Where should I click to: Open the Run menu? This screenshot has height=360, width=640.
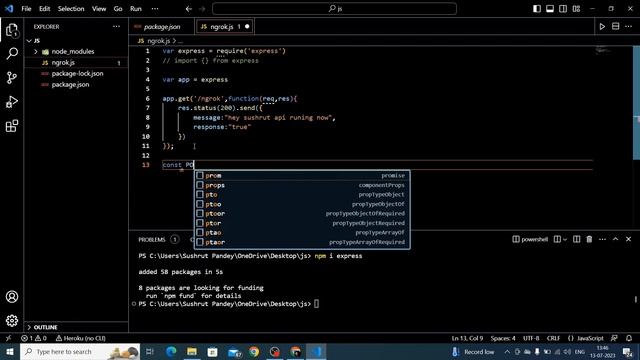coord(136,9)
